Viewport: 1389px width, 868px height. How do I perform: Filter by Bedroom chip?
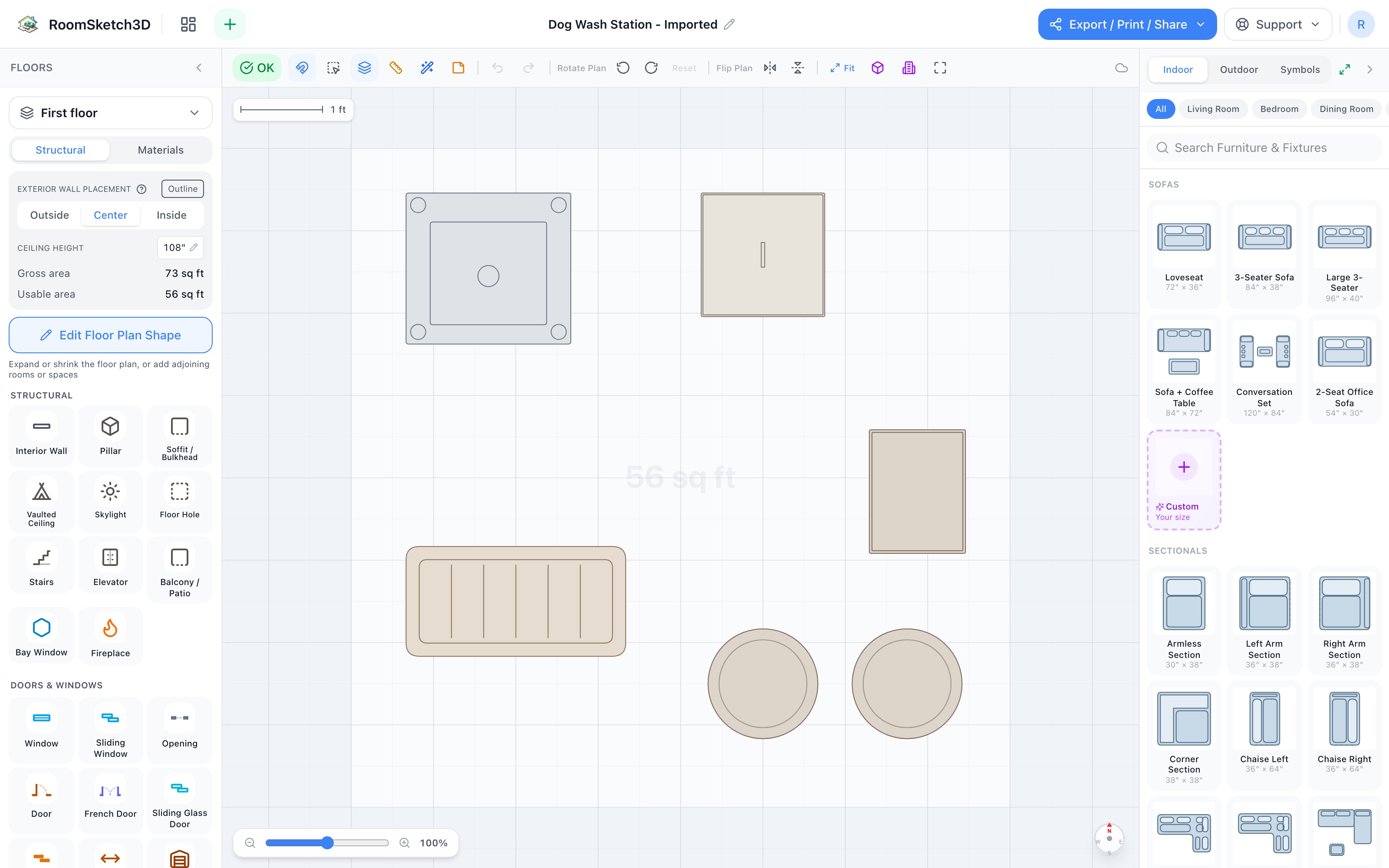coord(1279,108)
